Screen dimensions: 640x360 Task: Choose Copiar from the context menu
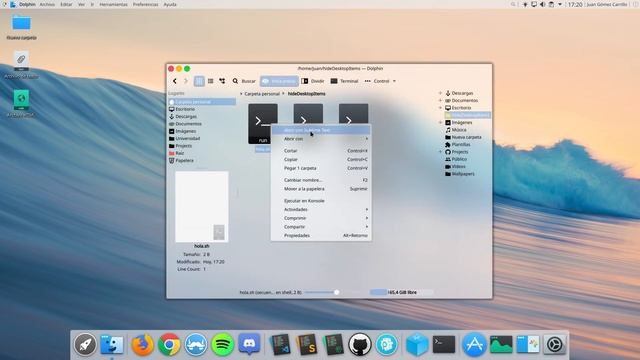[x=321, y=159]
